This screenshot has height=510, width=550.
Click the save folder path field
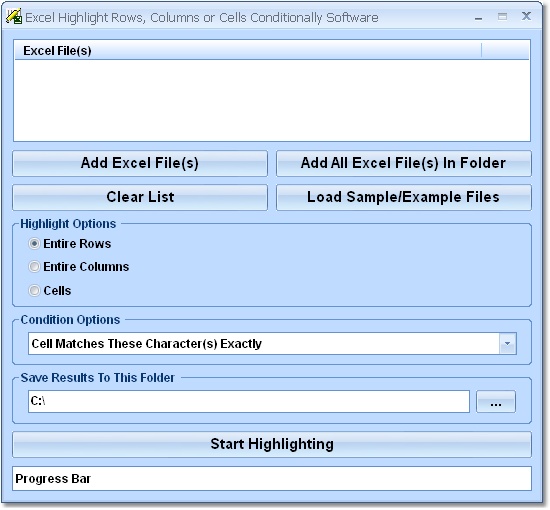[249, 402]
